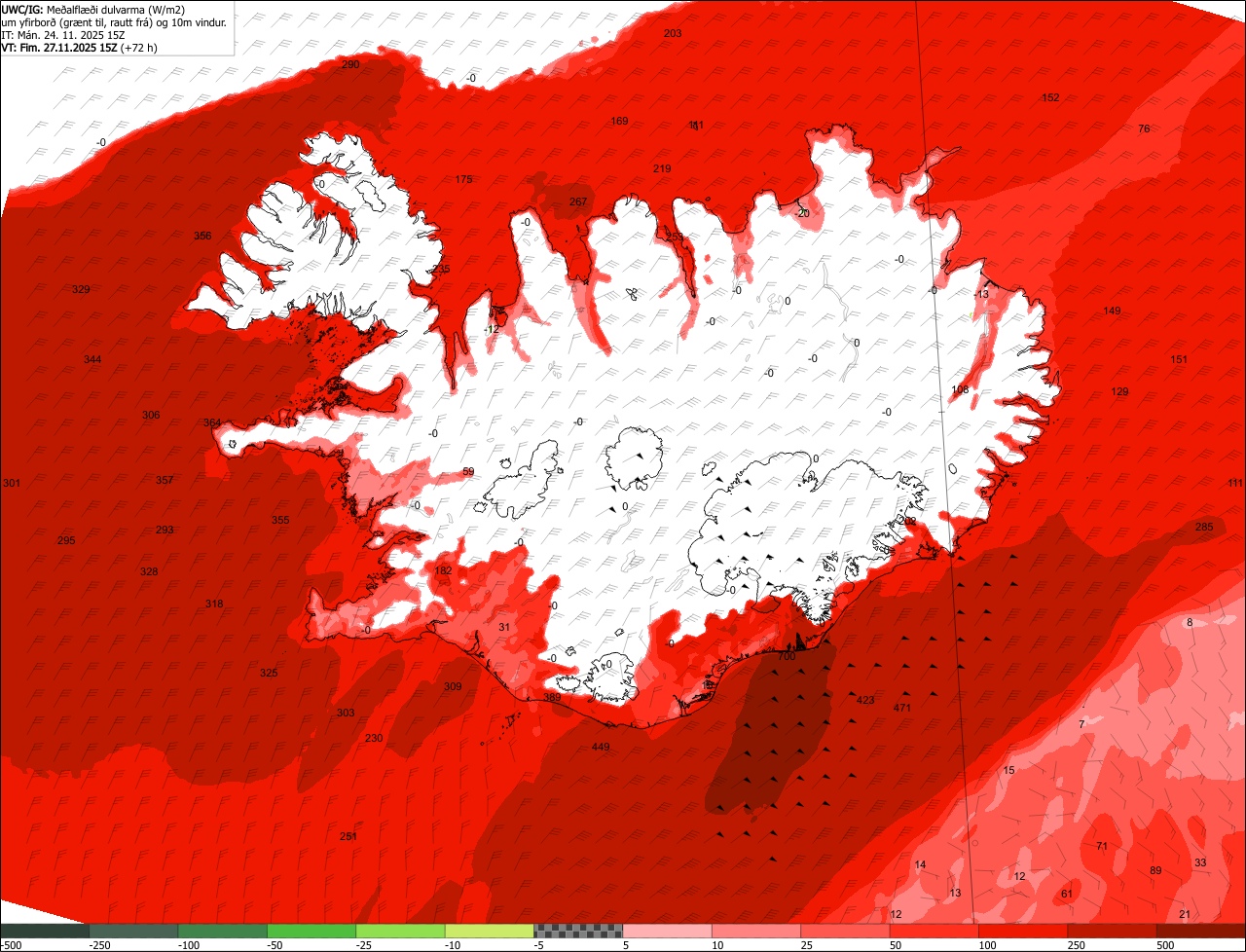Click the map value 295
Screen dimensions: 1246x952
tap(66, 540)
